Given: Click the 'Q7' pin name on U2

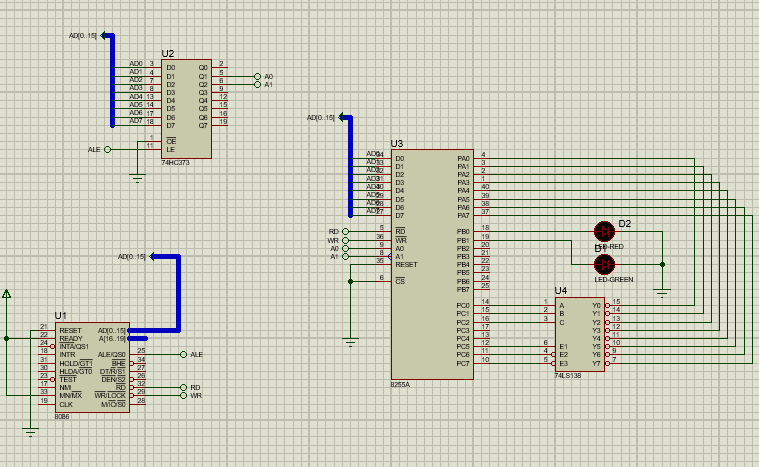Looking at the screenshot, I should click(203, 126).
